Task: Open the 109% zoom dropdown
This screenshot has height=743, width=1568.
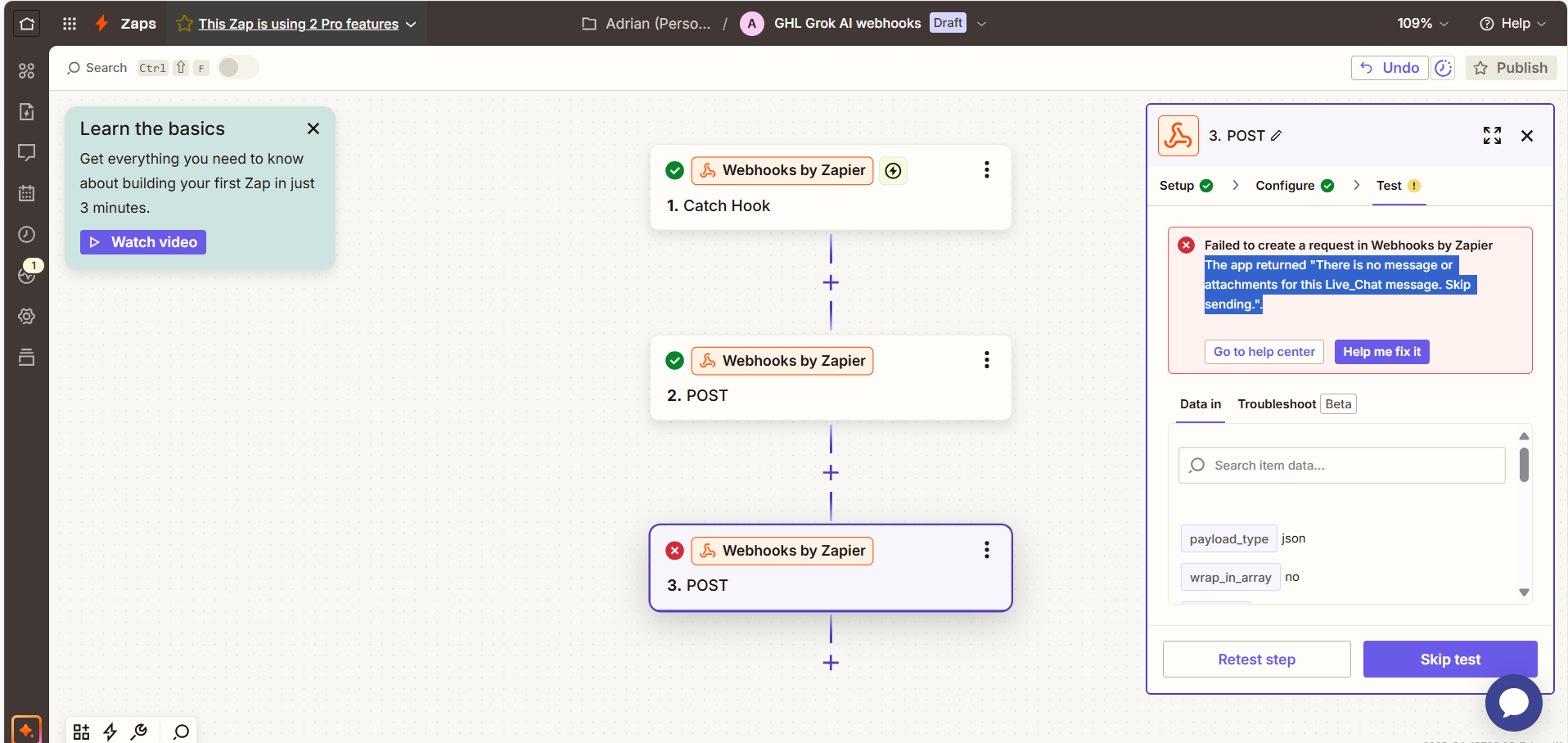Action: click(x=1422, y=24)
